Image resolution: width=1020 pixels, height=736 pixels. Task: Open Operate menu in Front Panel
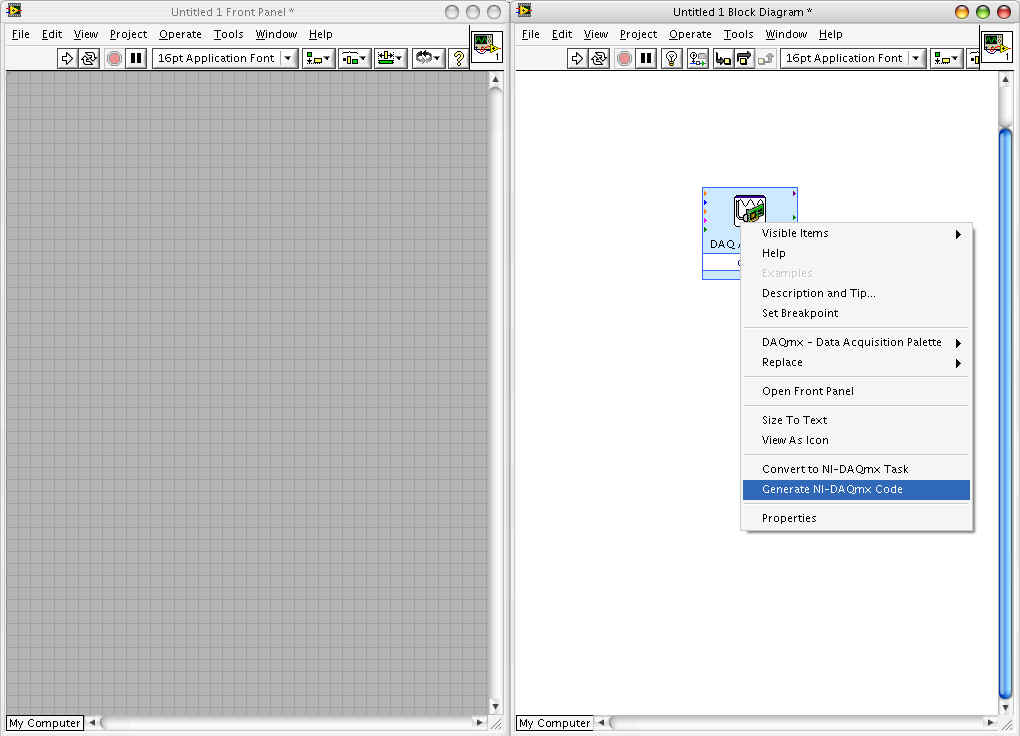pyautogui.click(x=180, y=34)
